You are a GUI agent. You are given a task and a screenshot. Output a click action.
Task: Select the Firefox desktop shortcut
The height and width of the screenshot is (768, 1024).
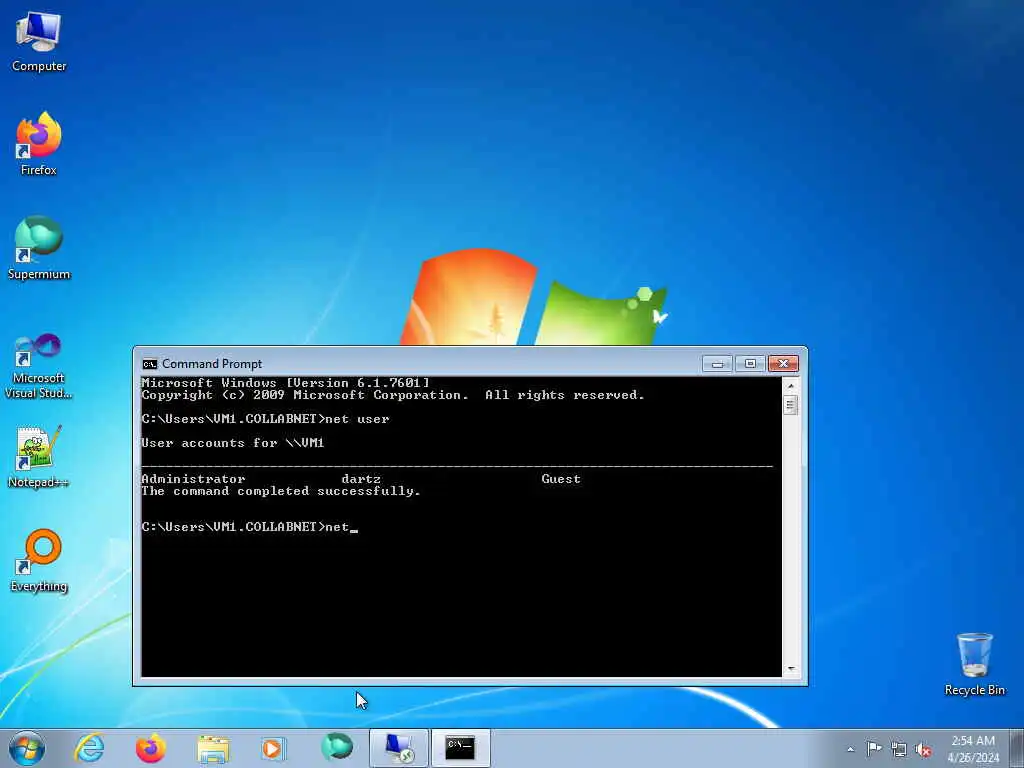tap(39, 144)
